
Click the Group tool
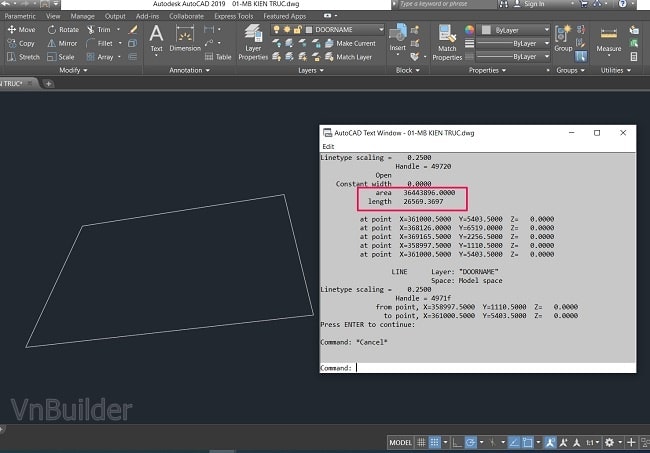click(563, 38)
